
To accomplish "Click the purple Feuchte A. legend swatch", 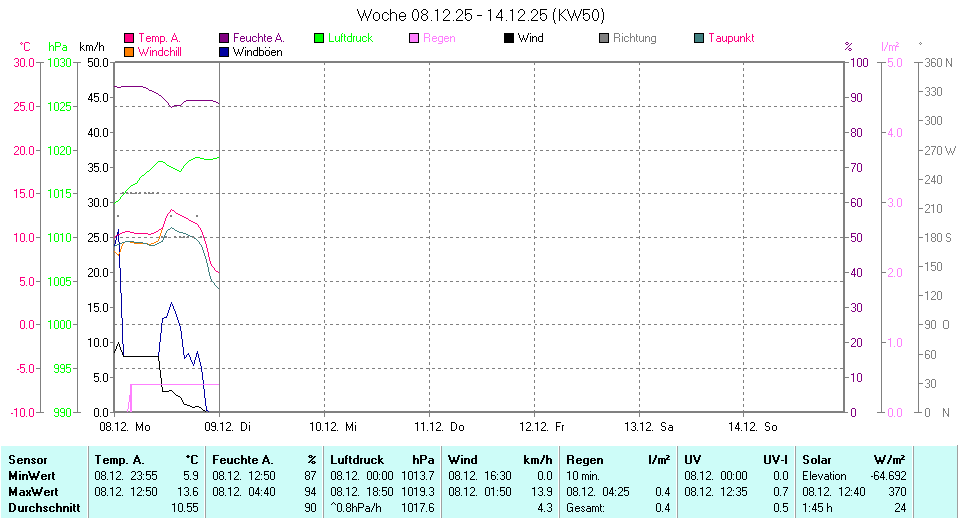I will coord(225,38).
